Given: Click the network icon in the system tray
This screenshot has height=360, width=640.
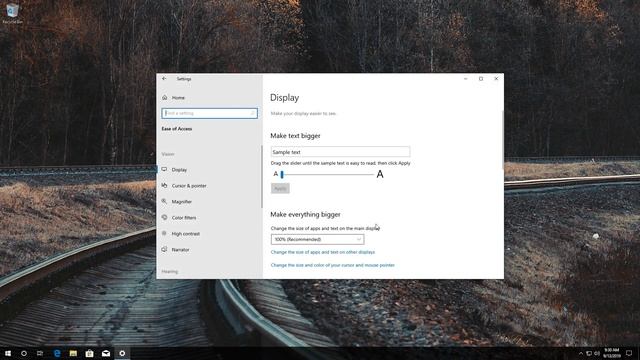Looking at the screenshot, I should pyautogui.click(x=589, y=353).
